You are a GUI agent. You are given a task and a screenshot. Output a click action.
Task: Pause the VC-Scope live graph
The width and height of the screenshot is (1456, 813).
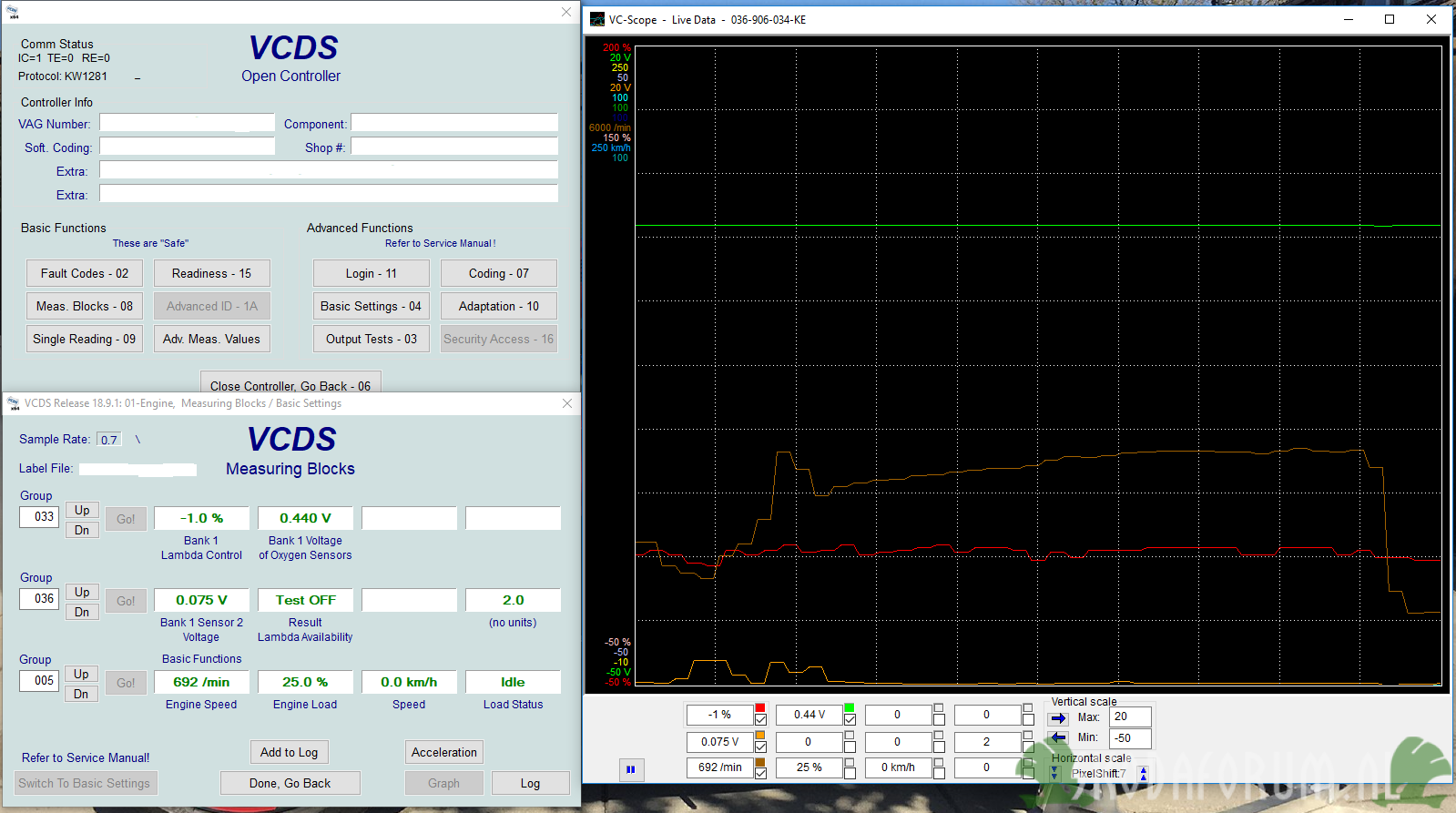tap(630, 769)
